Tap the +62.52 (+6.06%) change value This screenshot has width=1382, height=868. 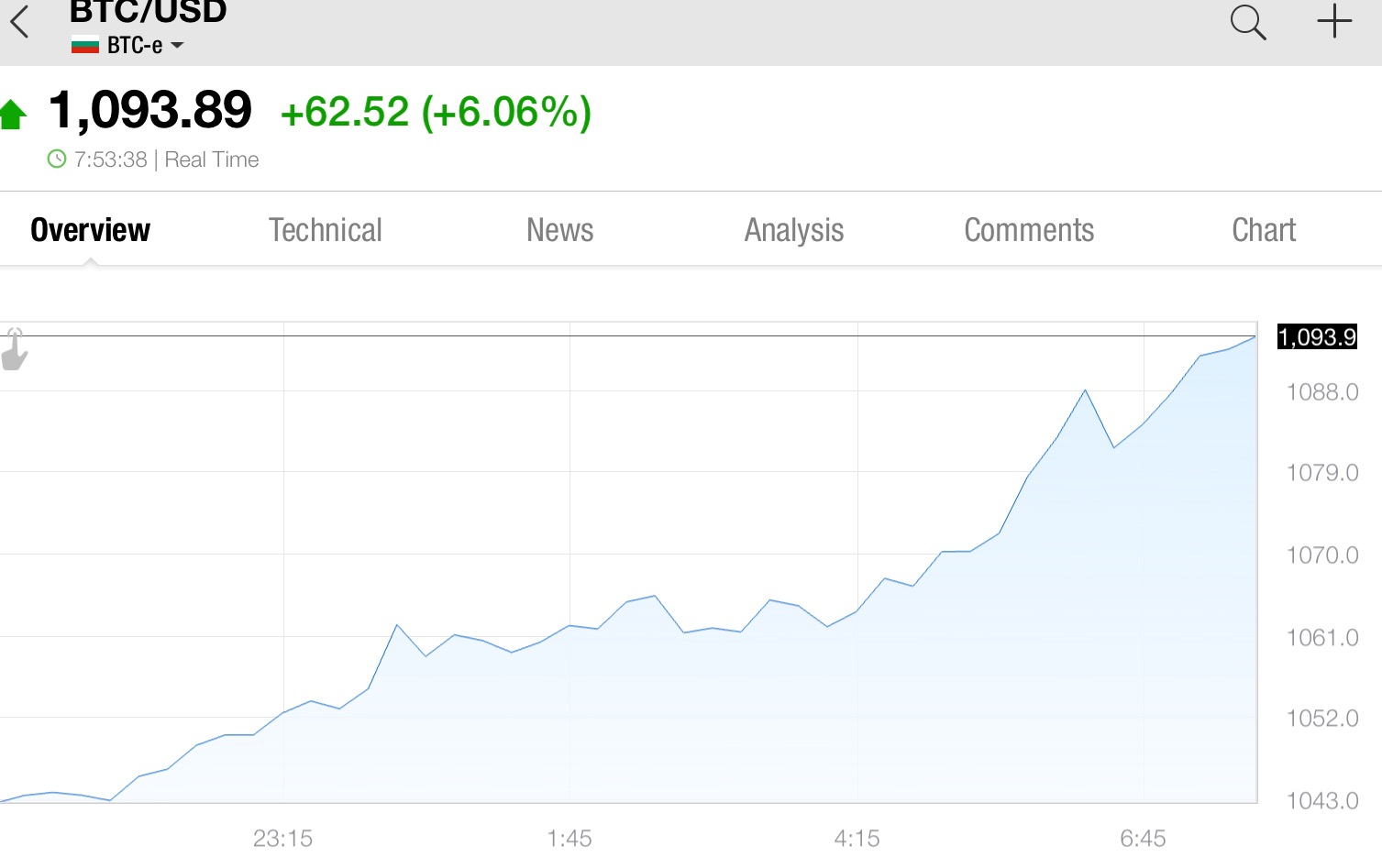point(436,112)
